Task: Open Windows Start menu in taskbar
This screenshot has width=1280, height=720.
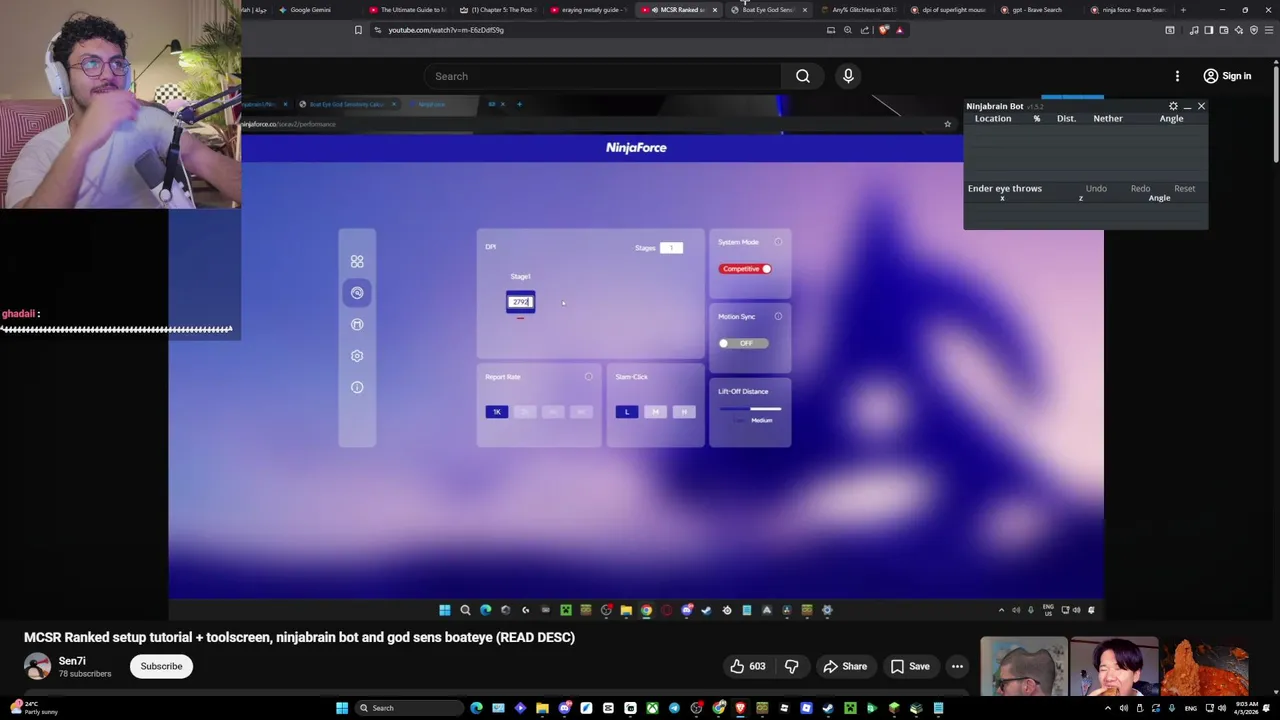Action: click(342, 708)
